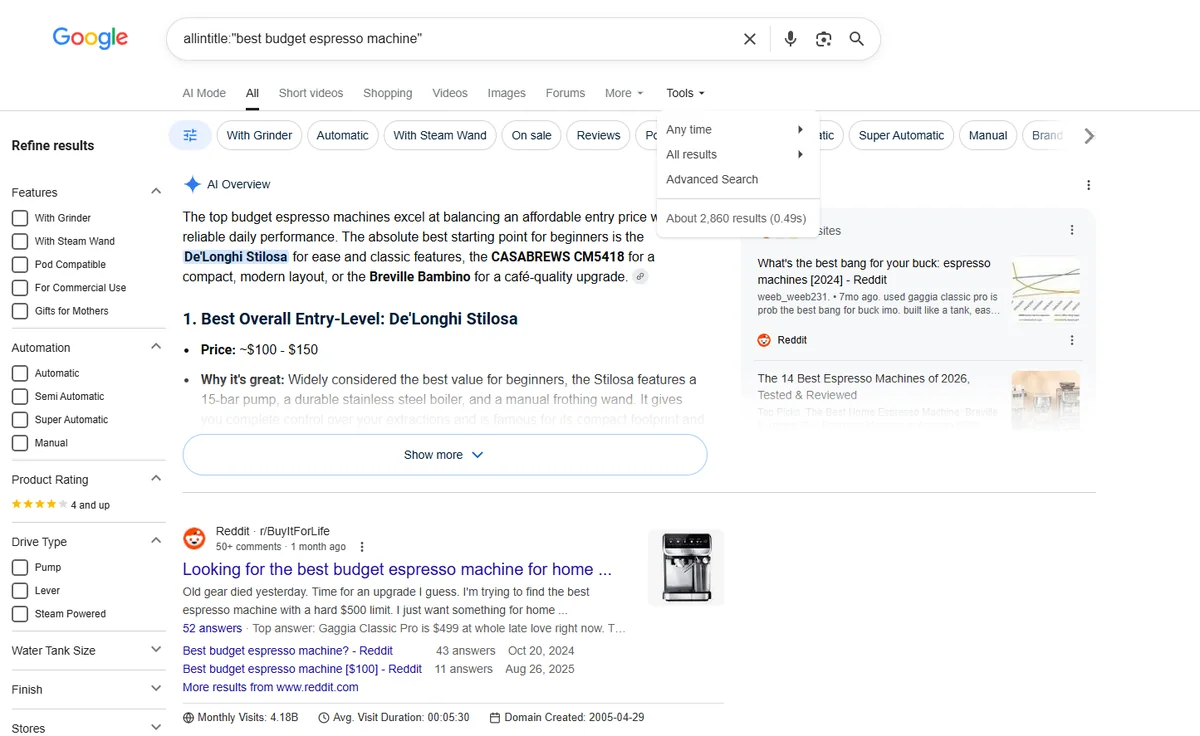Open AI Overview three-dot options menu

(x=1088, y=185)
